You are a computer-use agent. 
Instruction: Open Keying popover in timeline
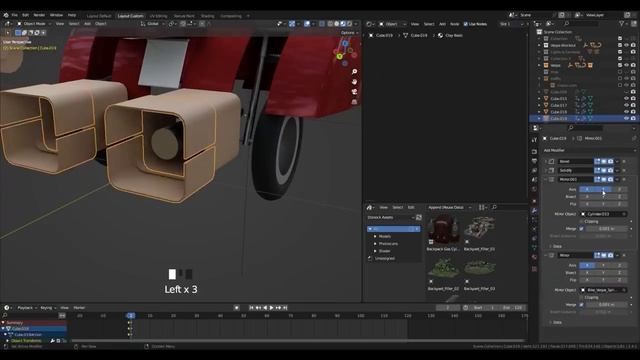point(48,308)
